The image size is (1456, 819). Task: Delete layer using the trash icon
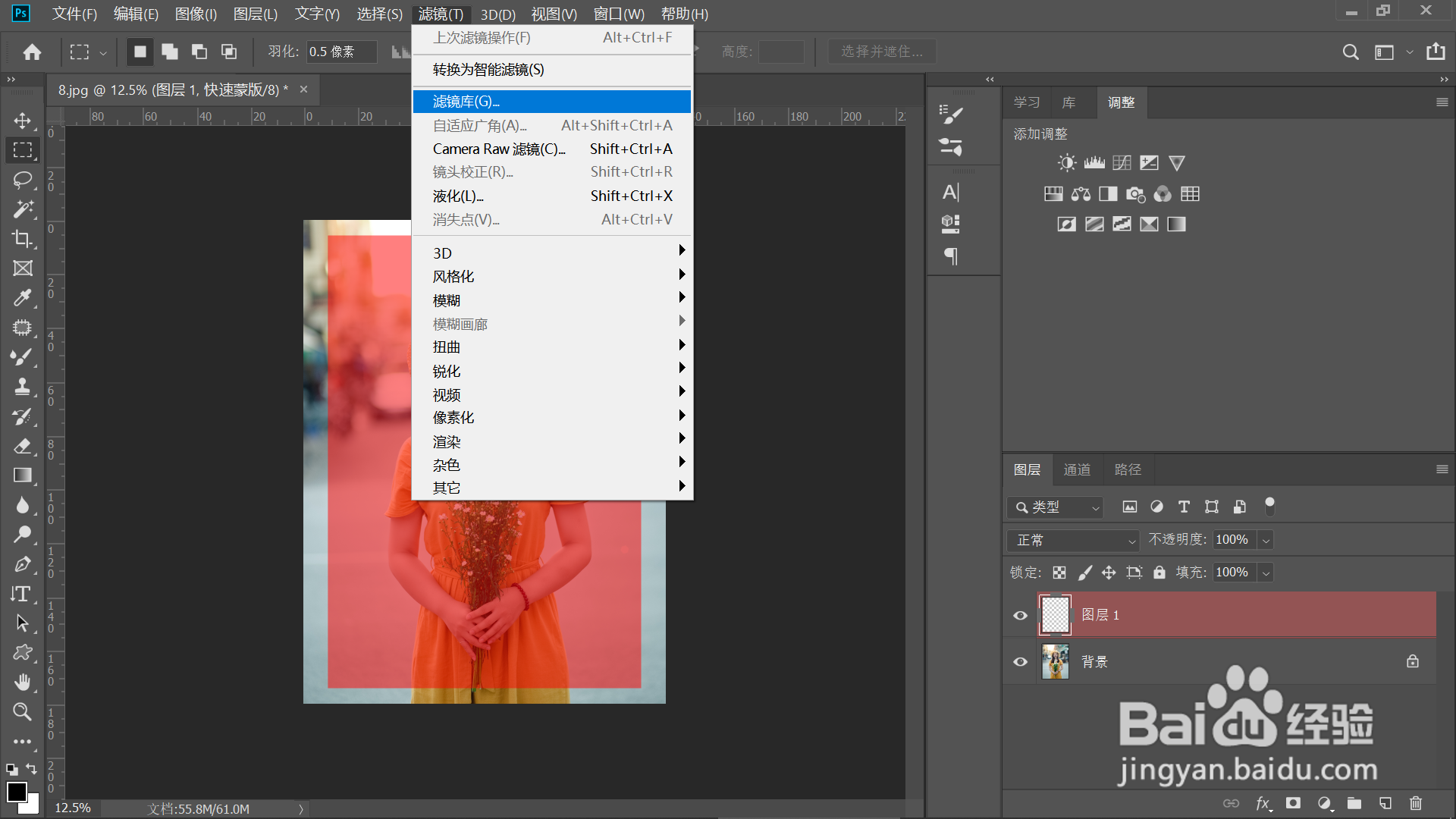[1415, 803]
